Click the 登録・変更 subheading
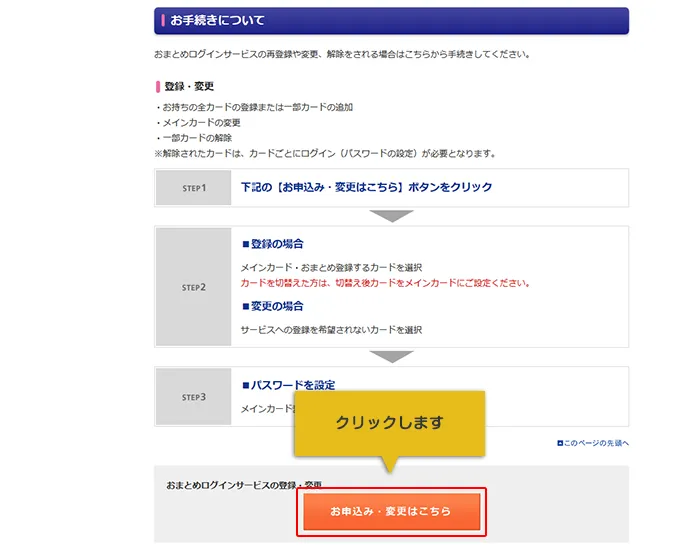The width and height of the screenshot is (700, 553). pyautogui.click(x=189, y=86)
